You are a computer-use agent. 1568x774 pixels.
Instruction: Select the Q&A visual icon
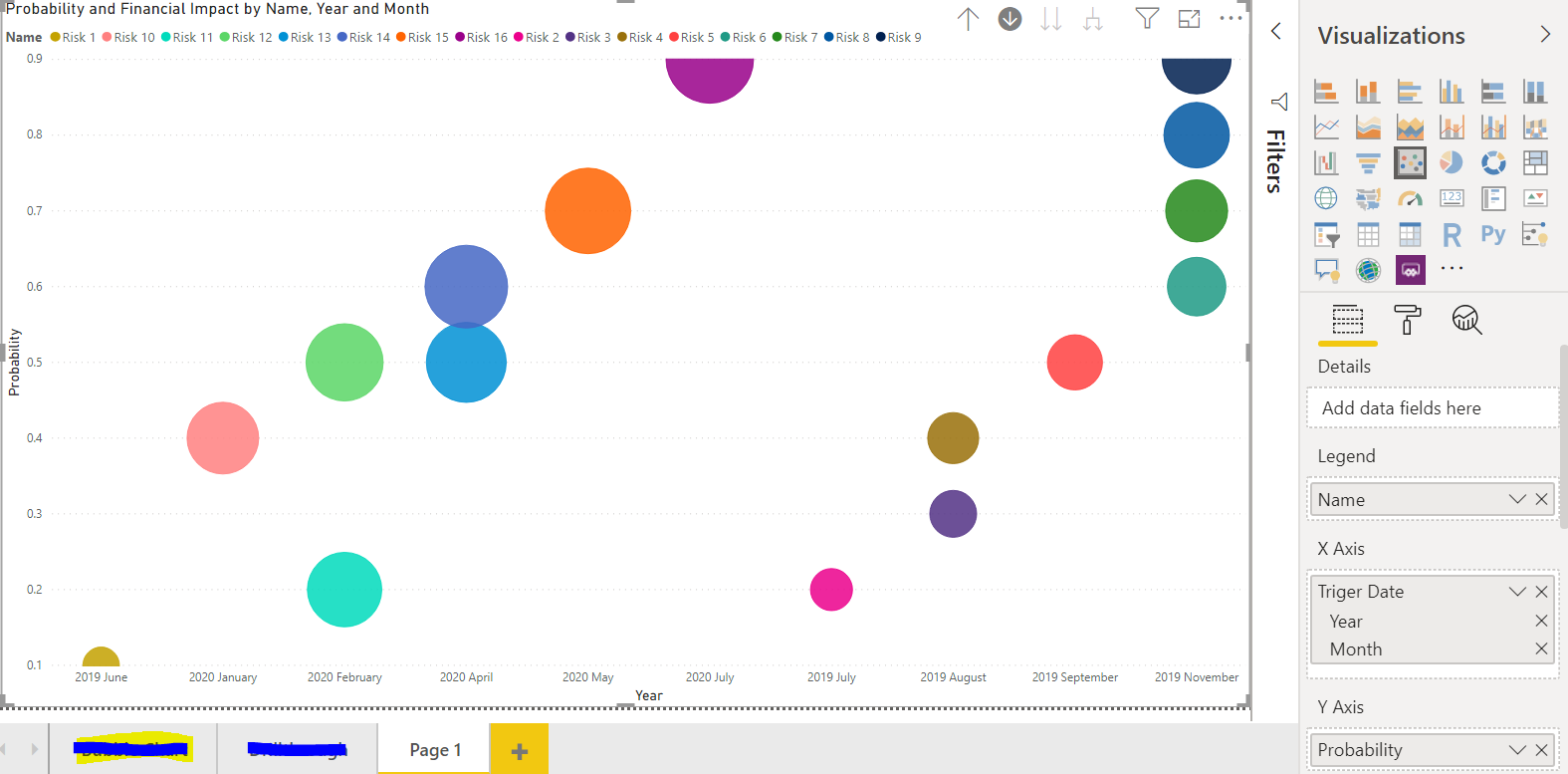(x=1326, y=270)
